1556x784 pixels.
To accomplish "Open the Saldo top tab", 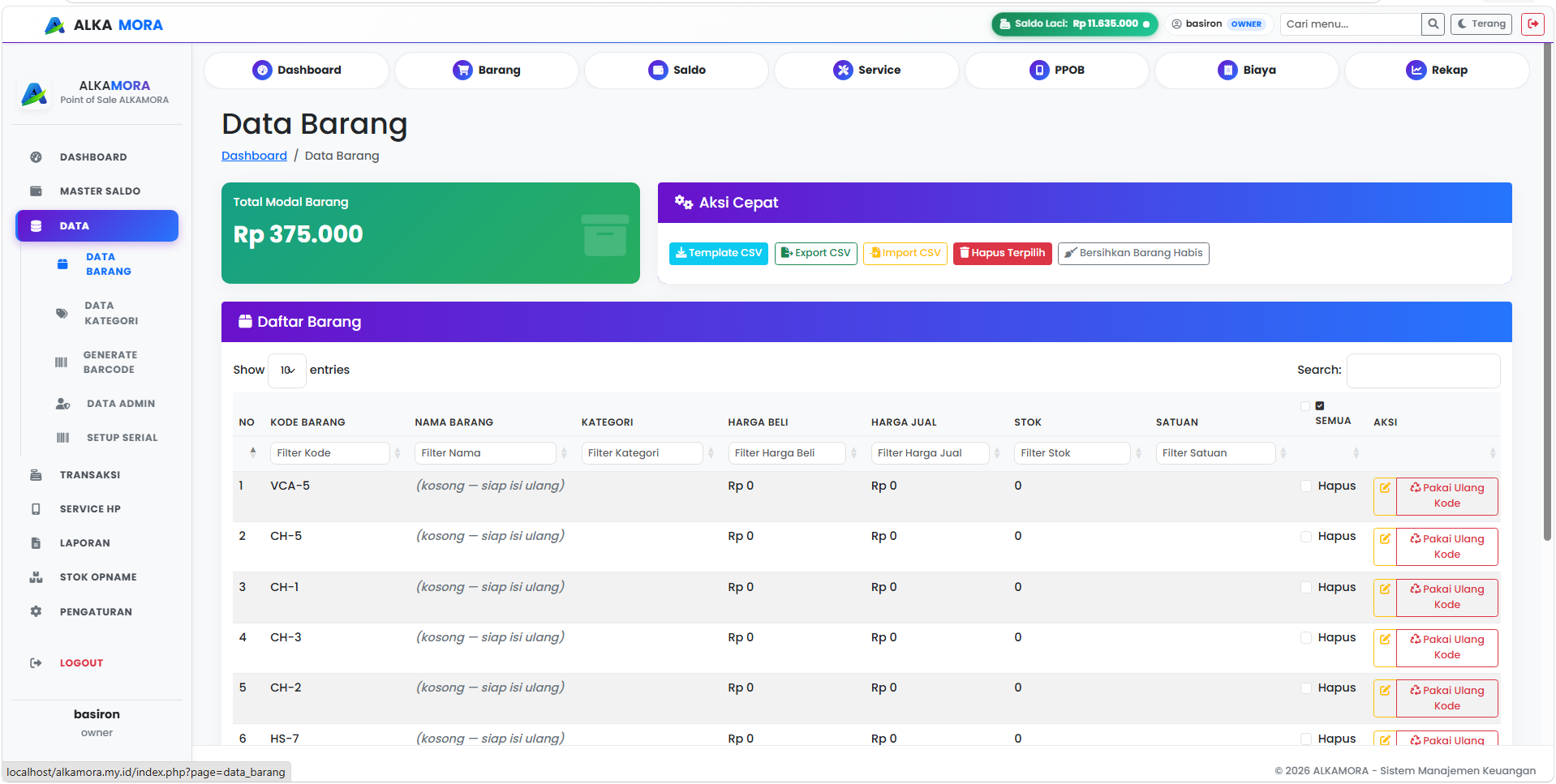I will (677, 70).
